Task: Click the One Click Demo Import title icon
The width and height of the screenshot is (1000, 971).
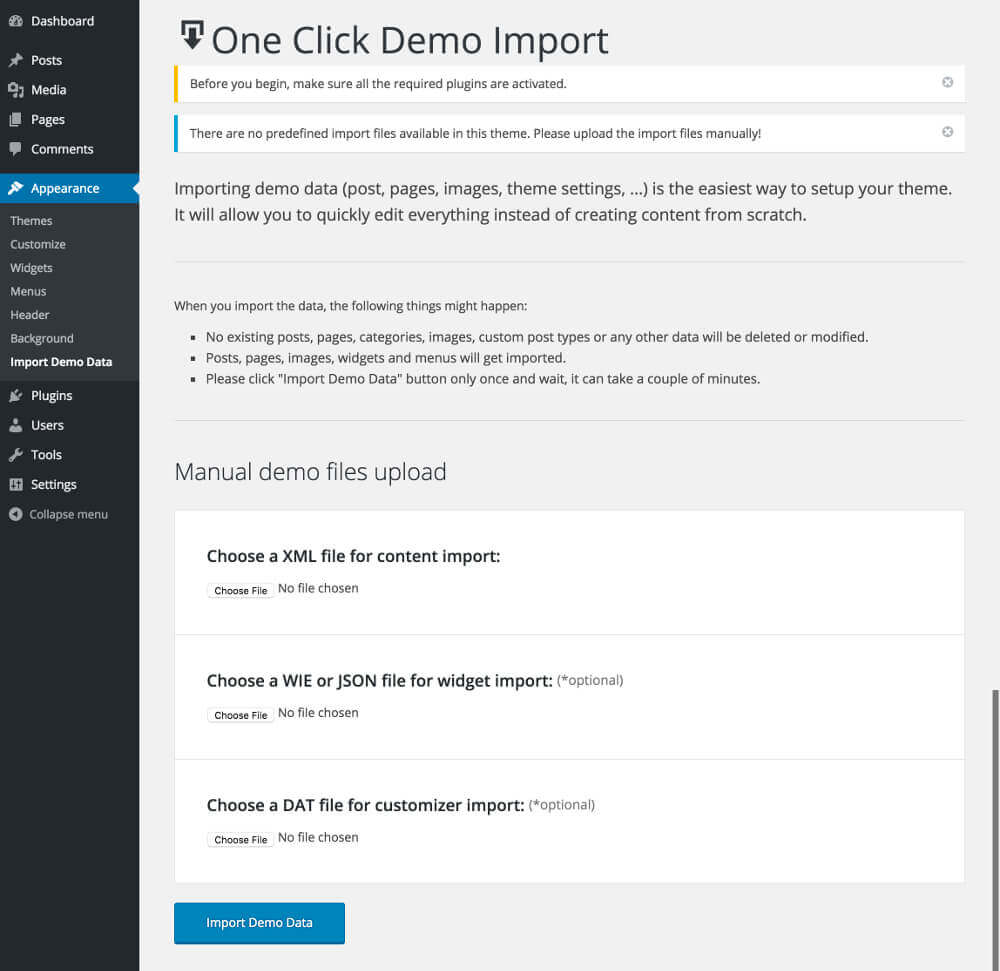Action: click(x=192, y=35)
